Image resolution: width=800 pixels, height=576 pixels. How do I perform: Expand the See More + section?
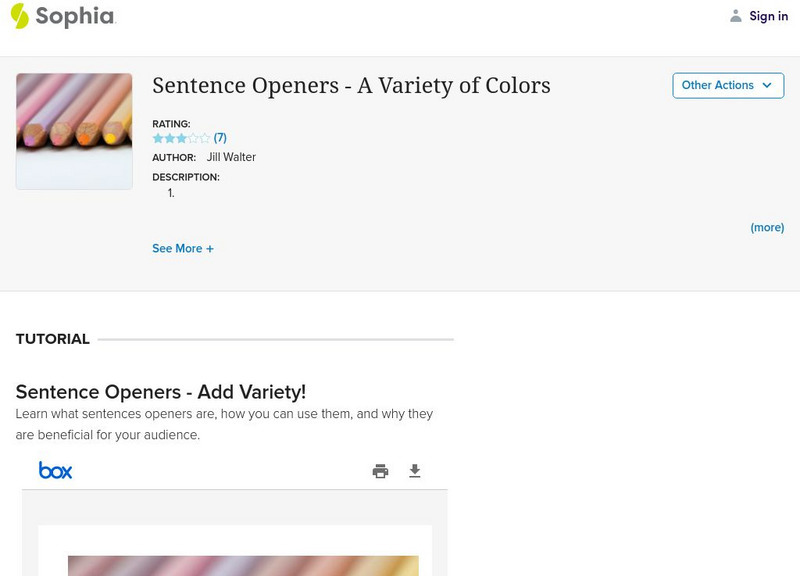[x=183, y=248]
